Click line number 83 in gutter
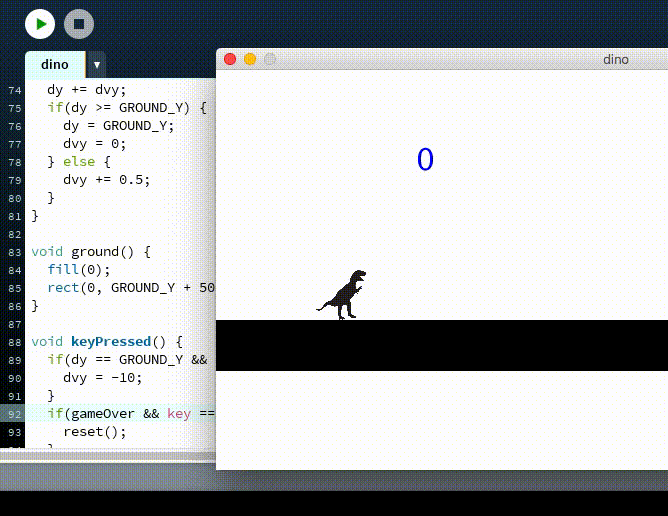Viewport: 668px width, 516px height. [14, 252]
